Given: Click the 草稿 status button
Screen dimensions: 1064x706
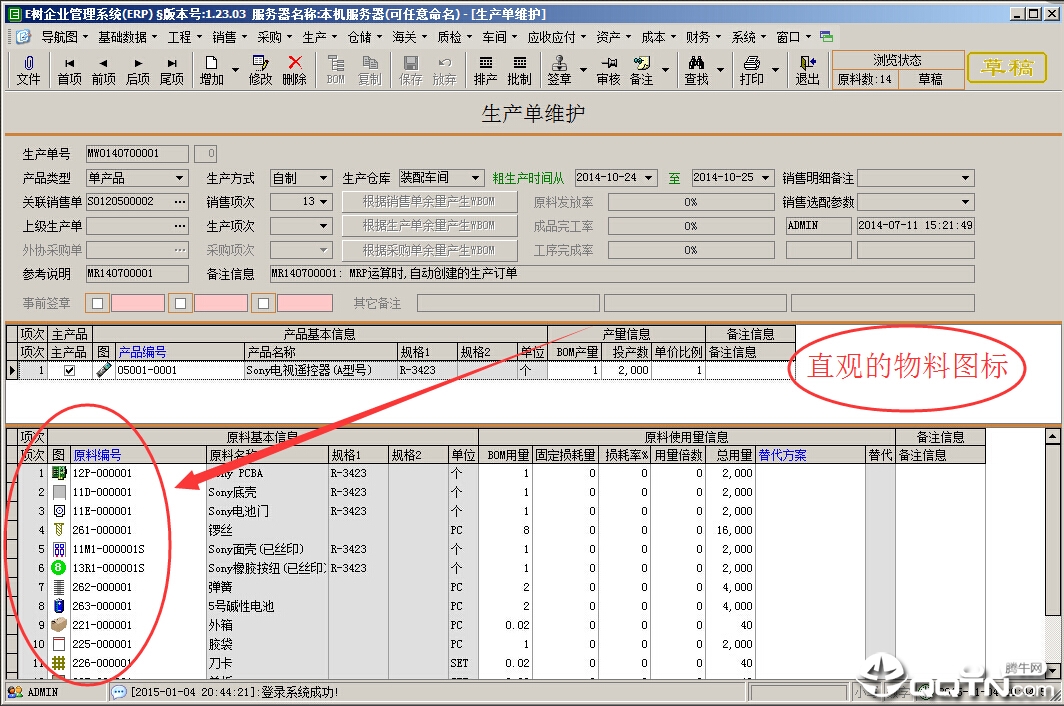Looking at the screenshot, I should [x=1006, y=68].
